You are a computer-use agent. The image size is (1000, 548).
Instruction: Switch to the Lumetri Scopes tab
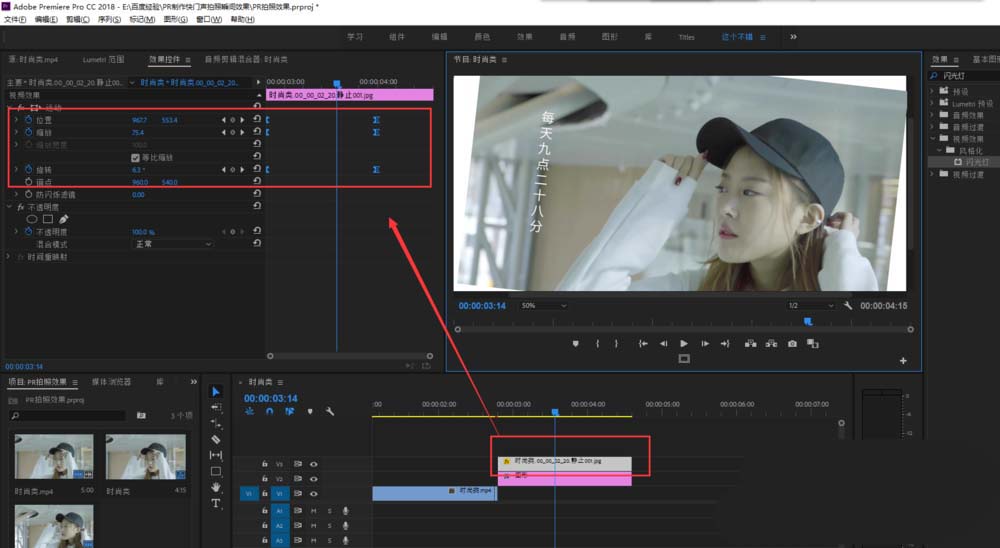(103, 59)
